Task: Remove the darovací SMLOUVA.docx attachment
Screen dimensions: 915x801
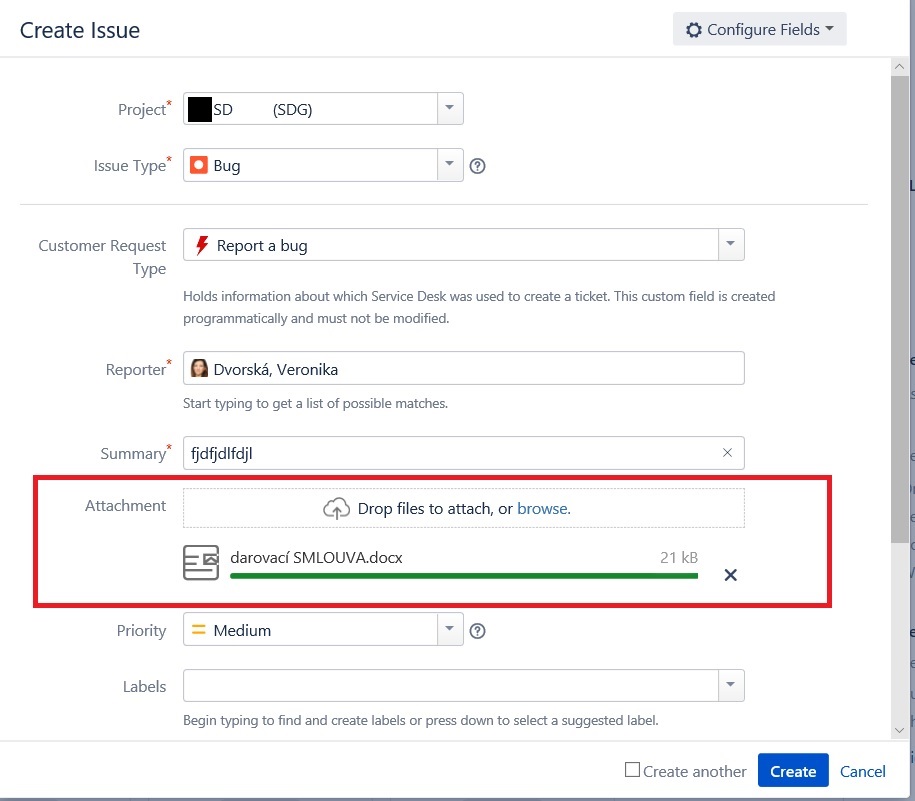Action: [x=730, y=575]
